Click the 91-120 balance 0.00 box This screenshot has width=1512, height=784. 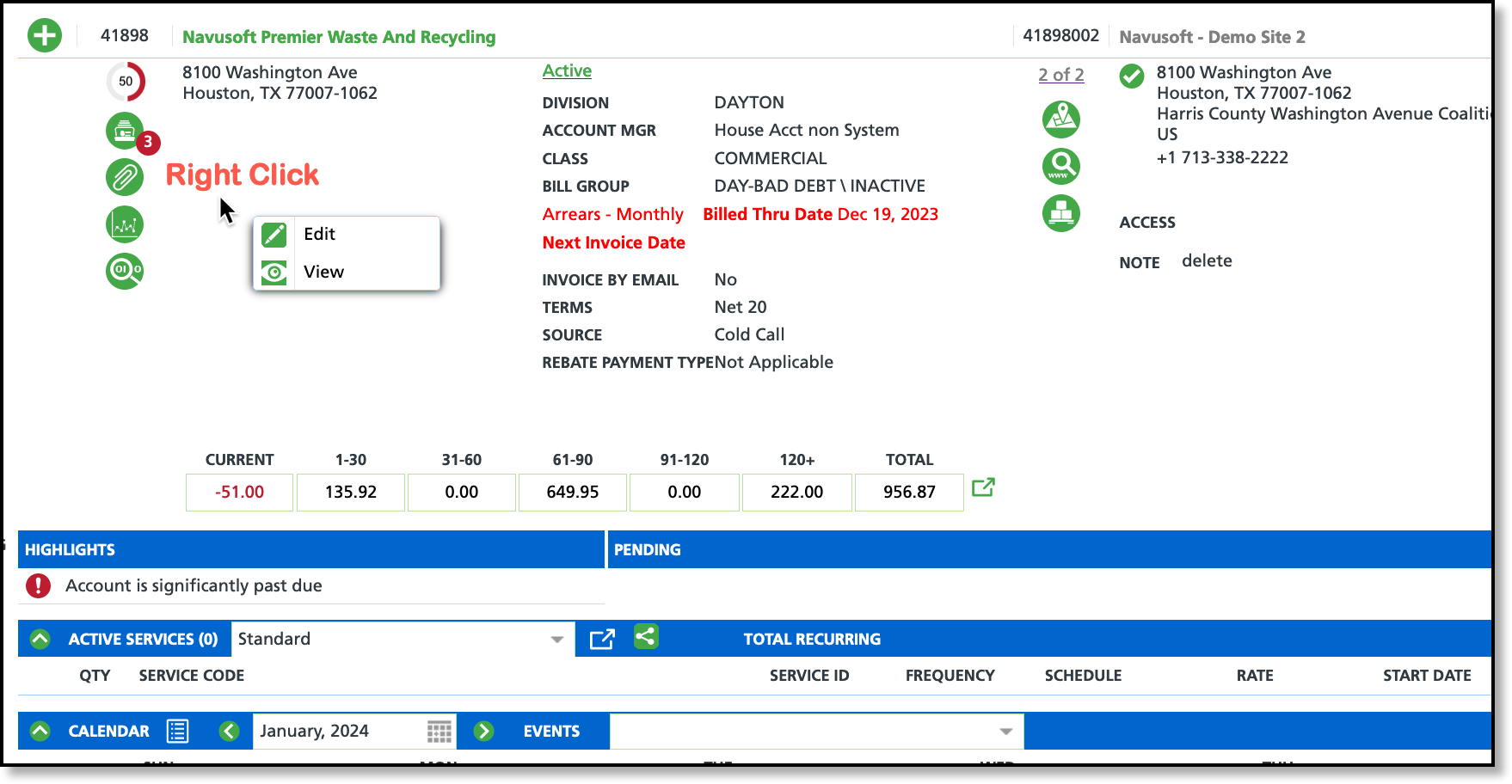pos(685,493)
